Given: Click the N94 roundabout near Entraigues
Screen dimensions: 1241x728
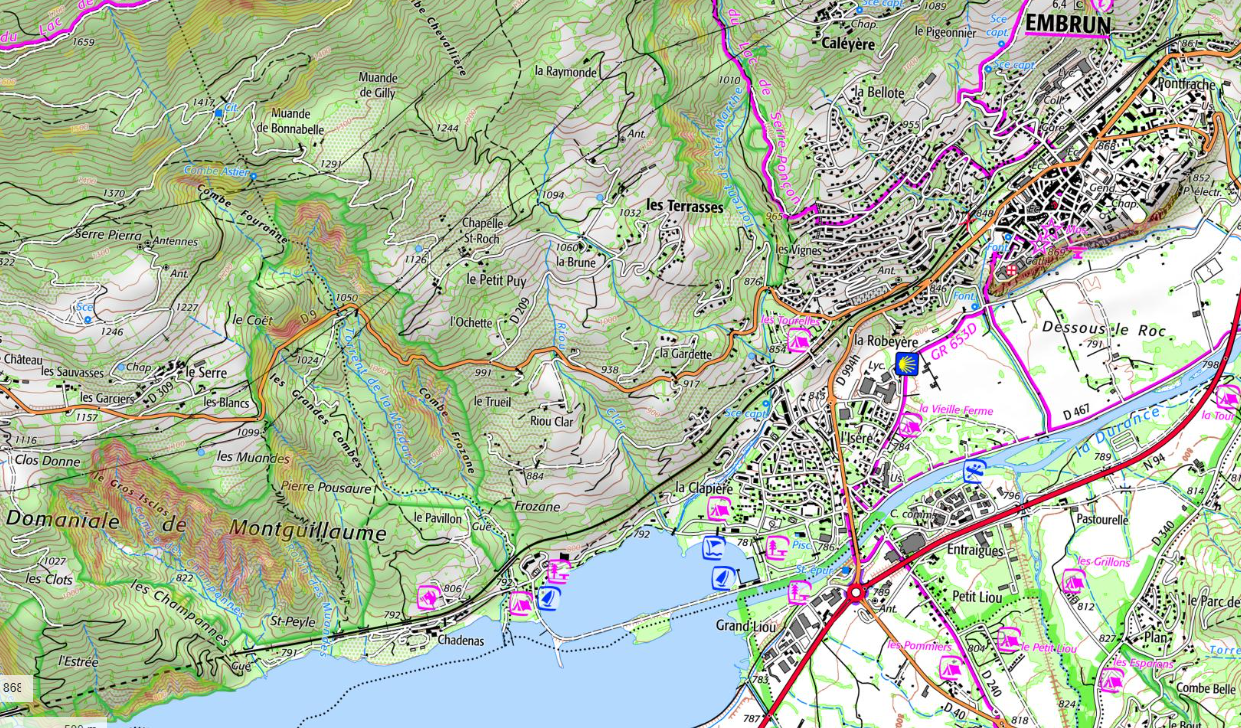Looking at the screenshot, I should point(856,593).
